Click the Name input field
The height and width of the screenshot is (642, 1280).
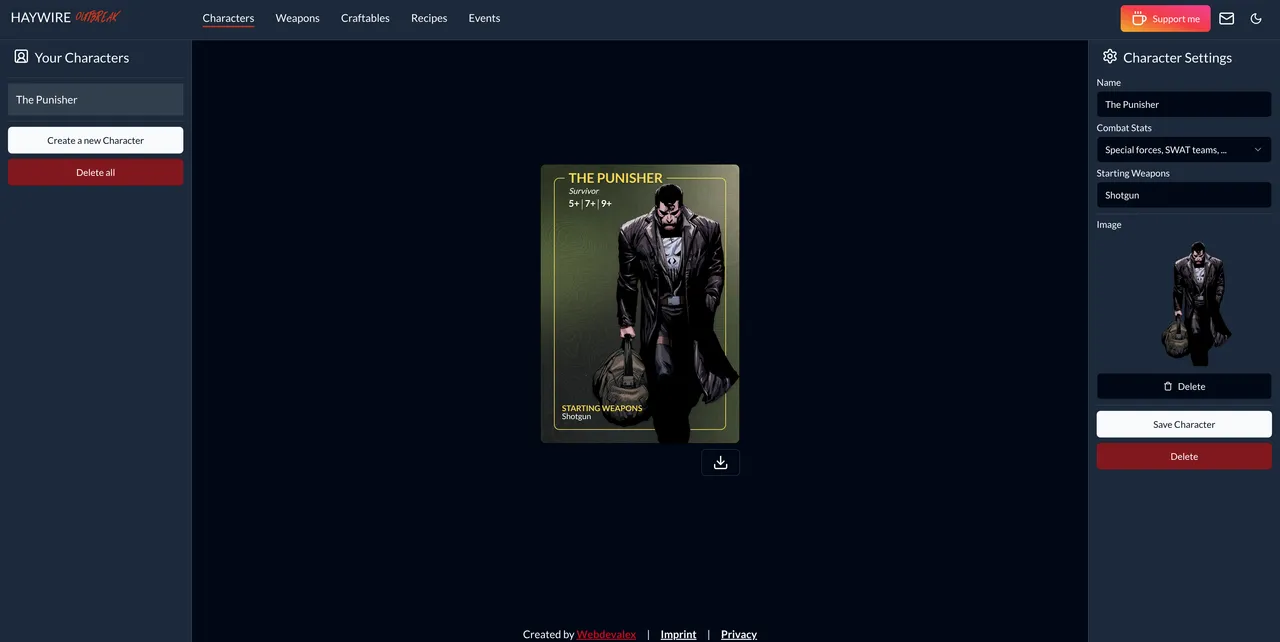1184,104
